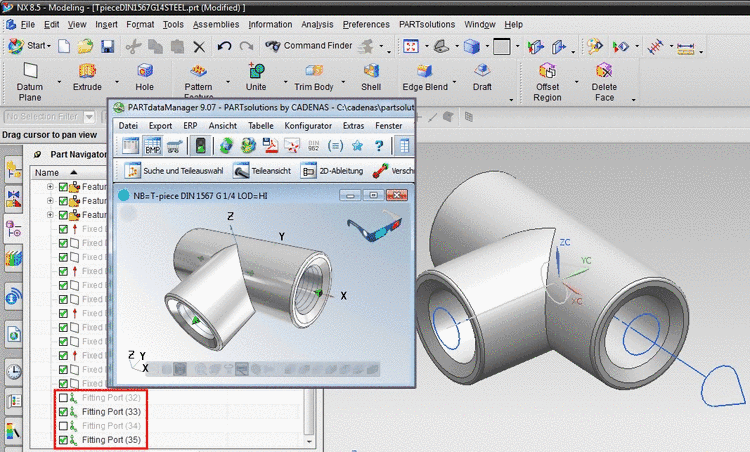The height and width of the screenshot is (452, 750).
Task: Select the Draft tool
Action: 482,77
